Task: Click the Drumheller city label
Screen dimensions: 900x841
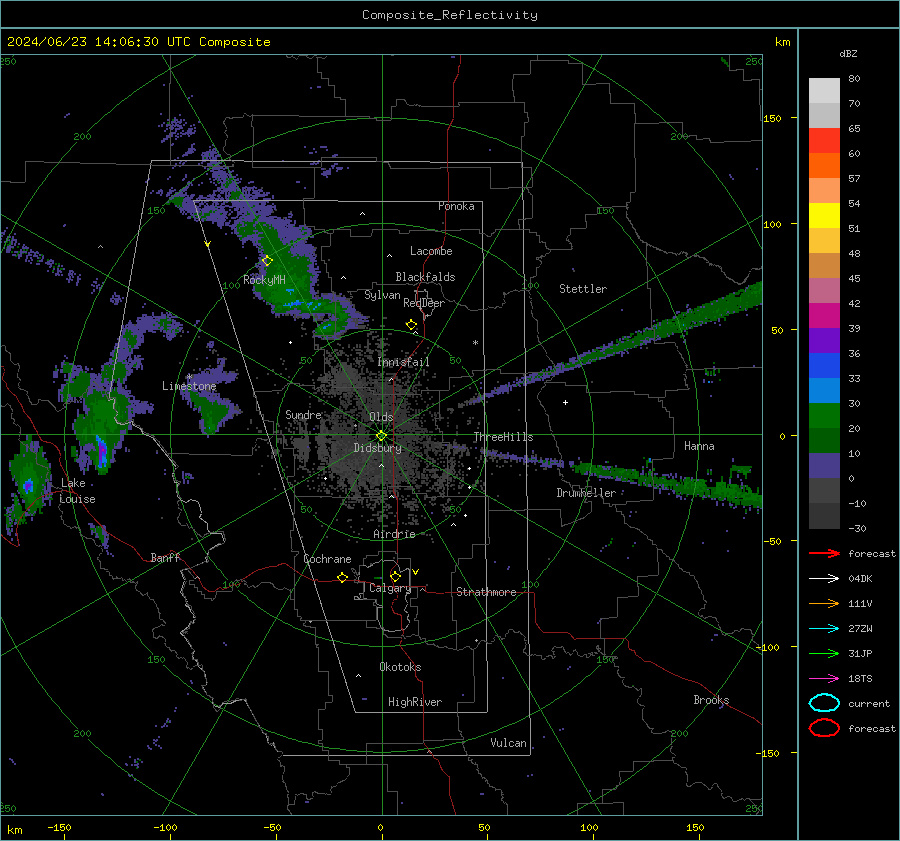Action: click(586, 493)
